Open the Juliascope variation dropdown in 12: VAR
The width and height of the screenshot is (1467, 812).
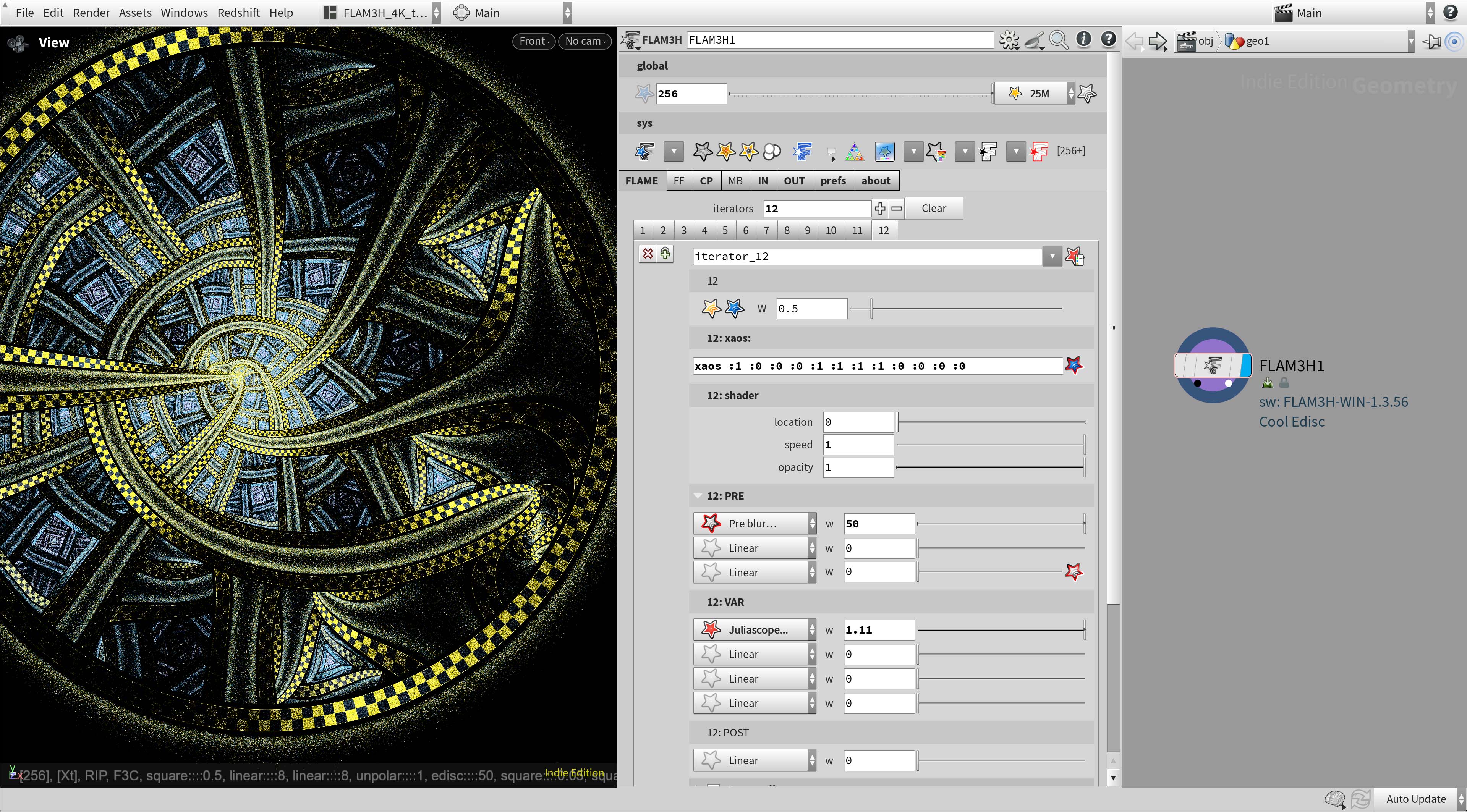[x=812, y=629]
